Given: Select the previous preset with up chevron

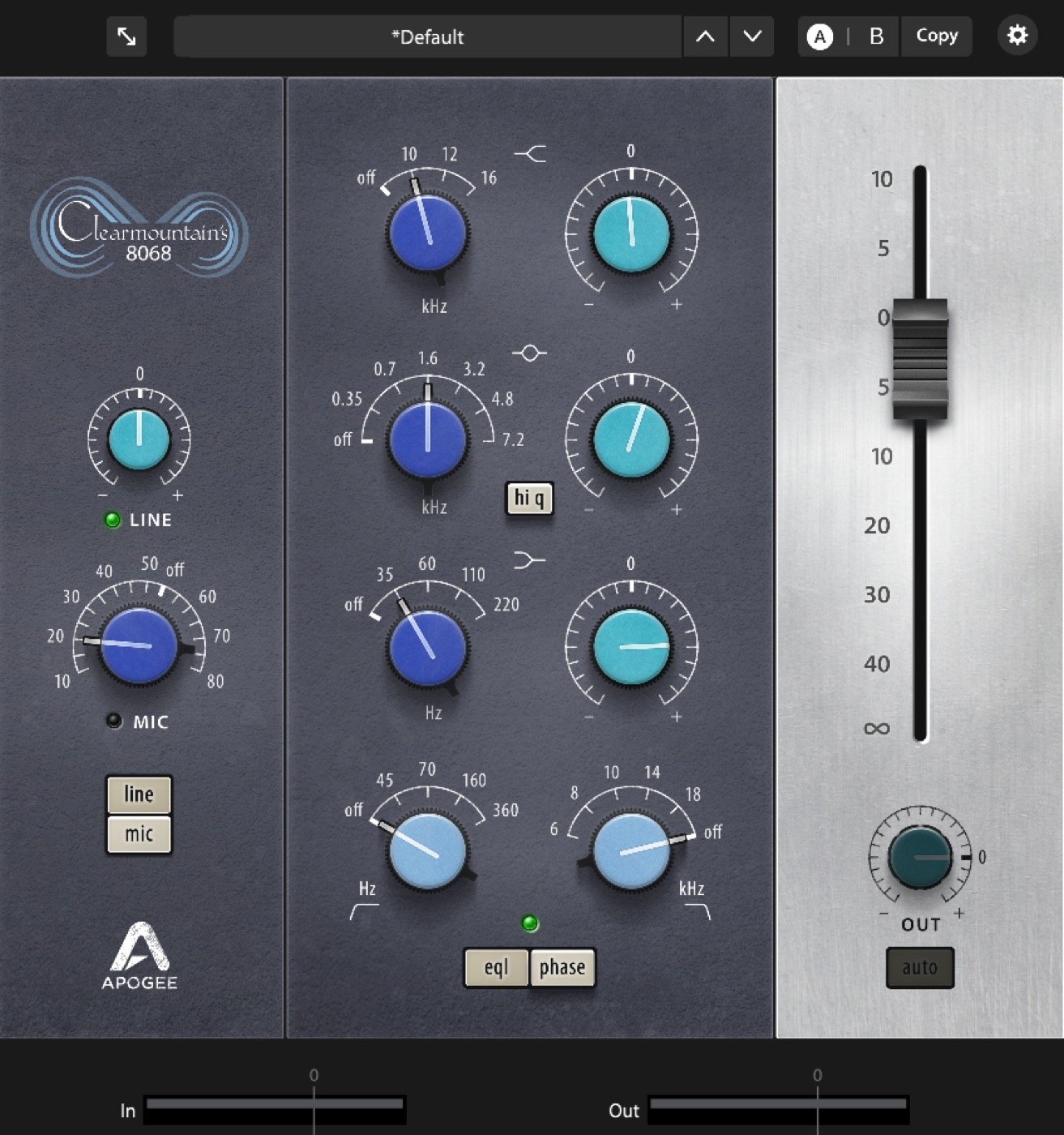Looking at the screenshot, I should pyautogui.click(x=705, y=36).
